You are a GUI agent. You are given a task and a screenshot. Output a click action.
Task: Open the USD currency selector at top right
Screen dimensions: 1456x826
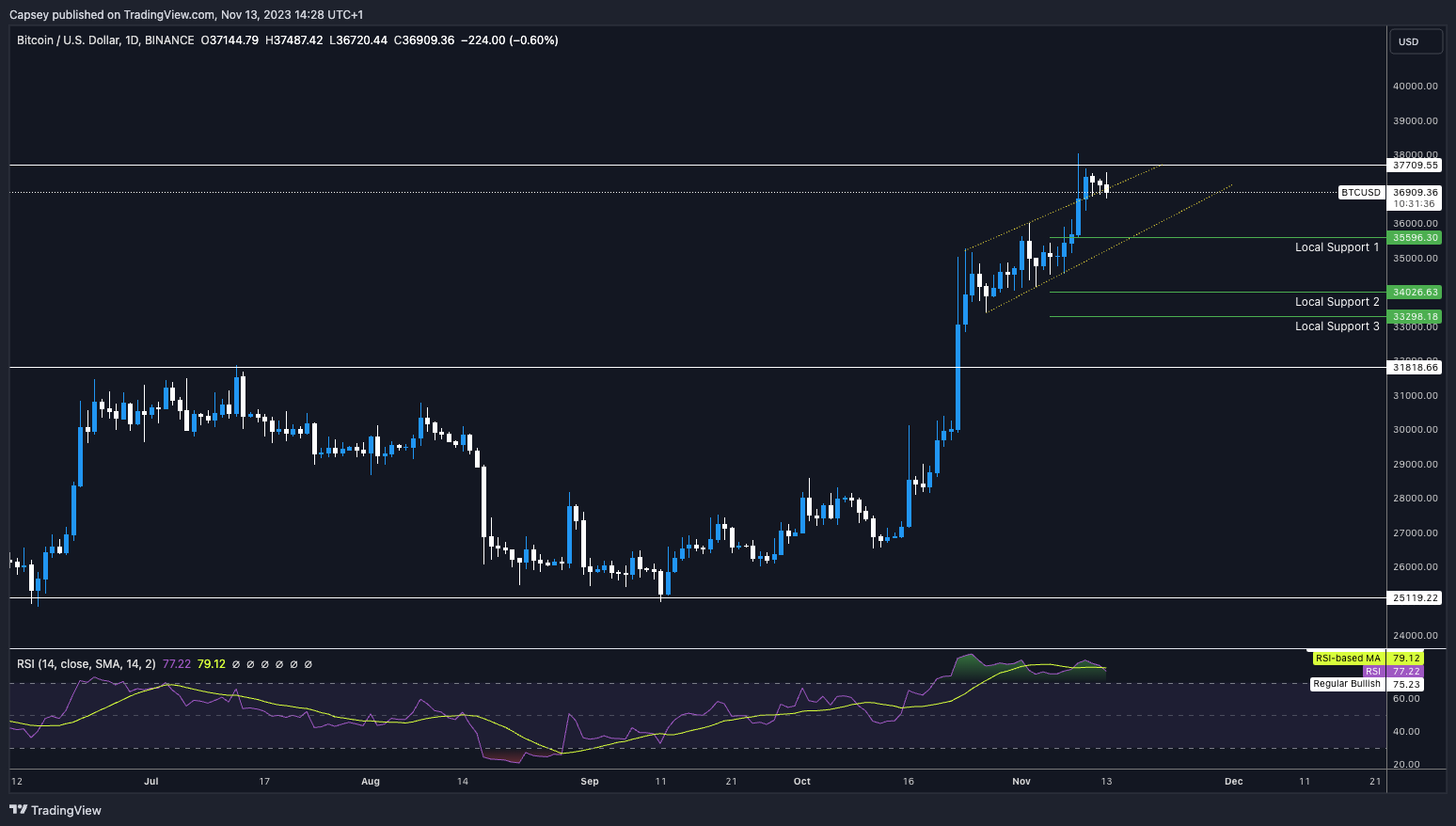[1416, 40]
